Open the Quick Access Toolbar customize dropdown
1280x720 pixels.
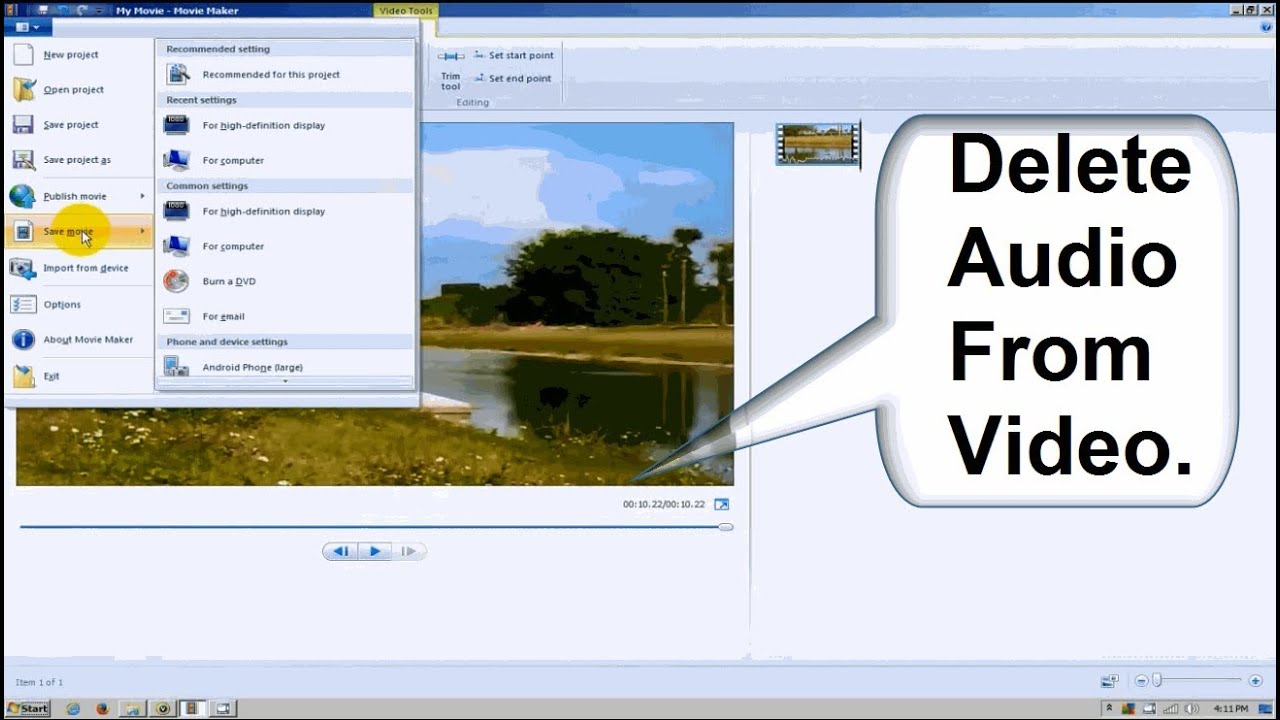tap(99, 11)
